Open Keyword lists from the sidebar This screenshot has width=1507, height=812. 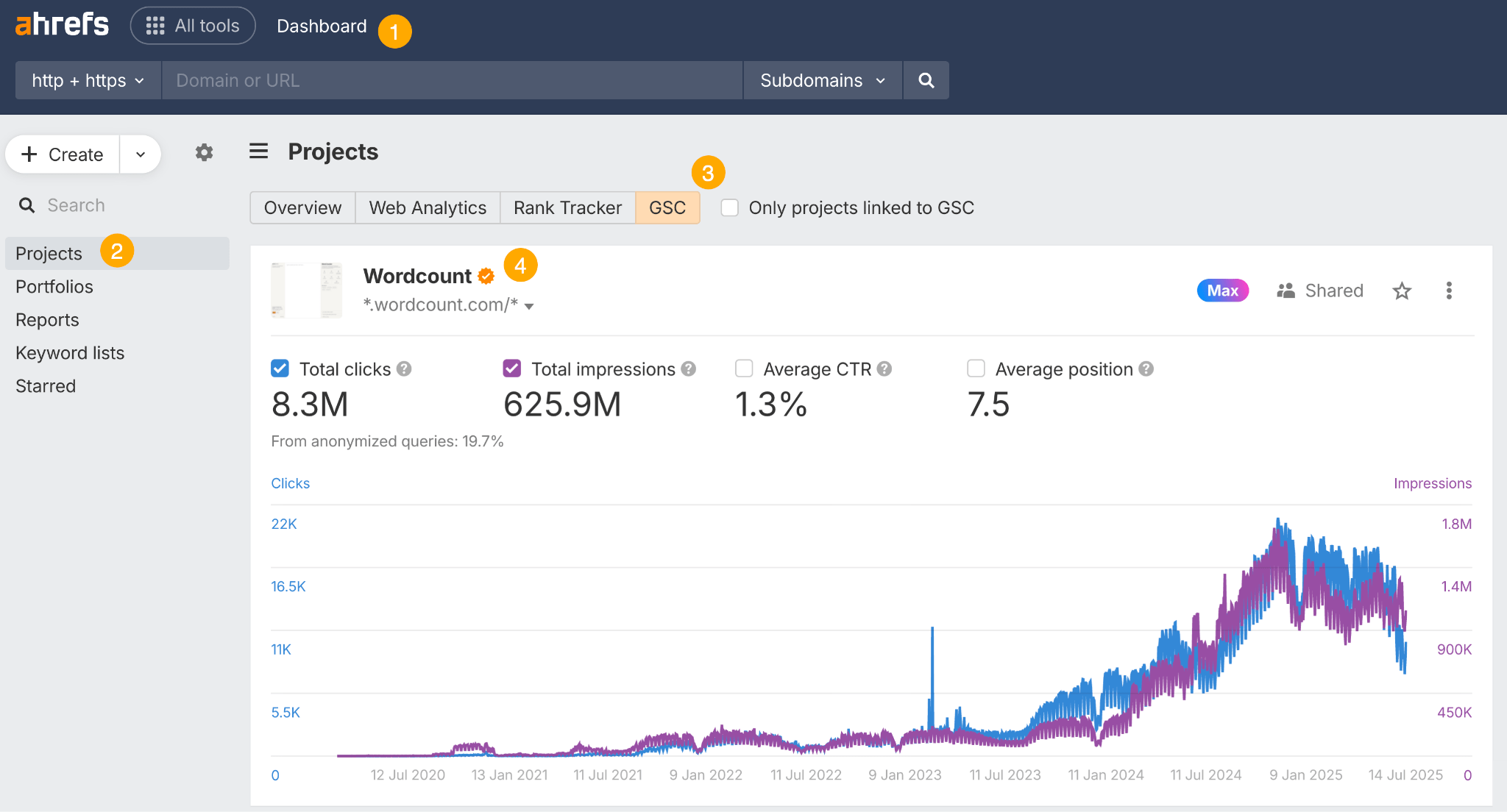tap(70, 352)
